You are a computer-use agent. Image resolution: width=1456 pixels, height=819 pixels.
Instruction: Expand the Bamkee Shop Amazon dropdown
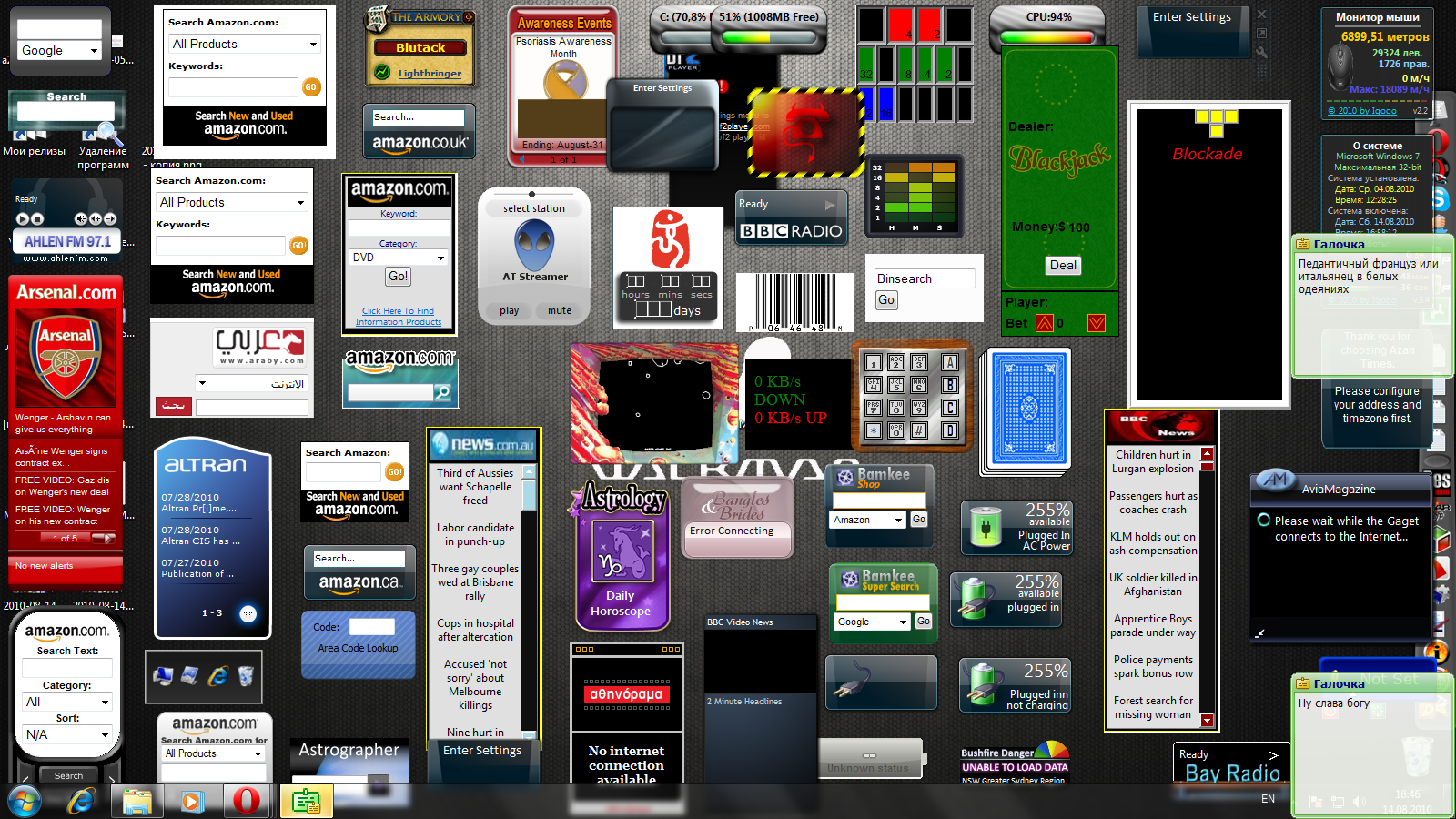[x=898, y=521]
